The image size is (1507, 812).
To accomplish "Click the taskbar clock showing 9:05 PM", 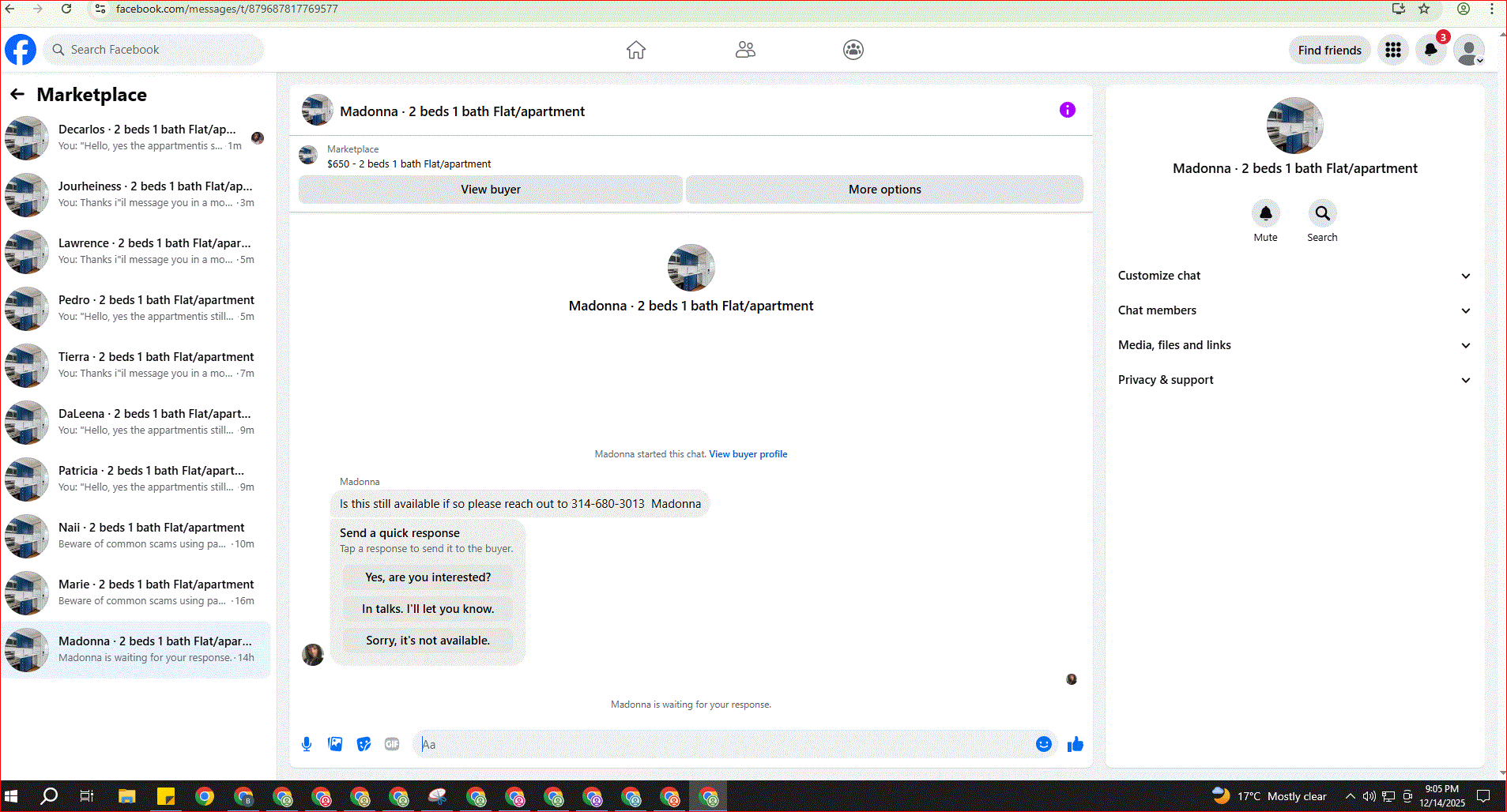I will click(x=1442, y=796).
